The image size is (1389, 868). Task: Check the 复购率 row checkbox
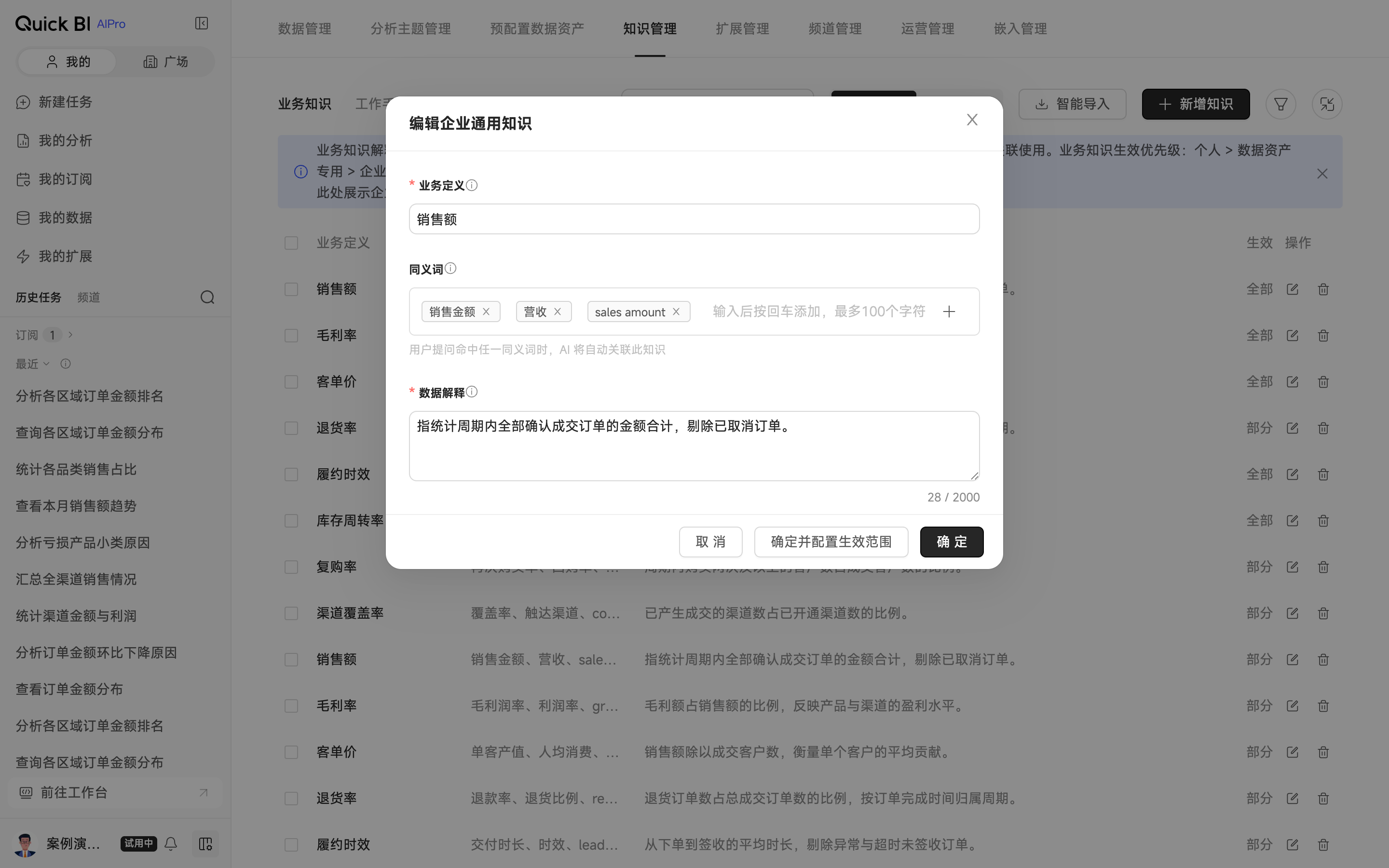292,567
